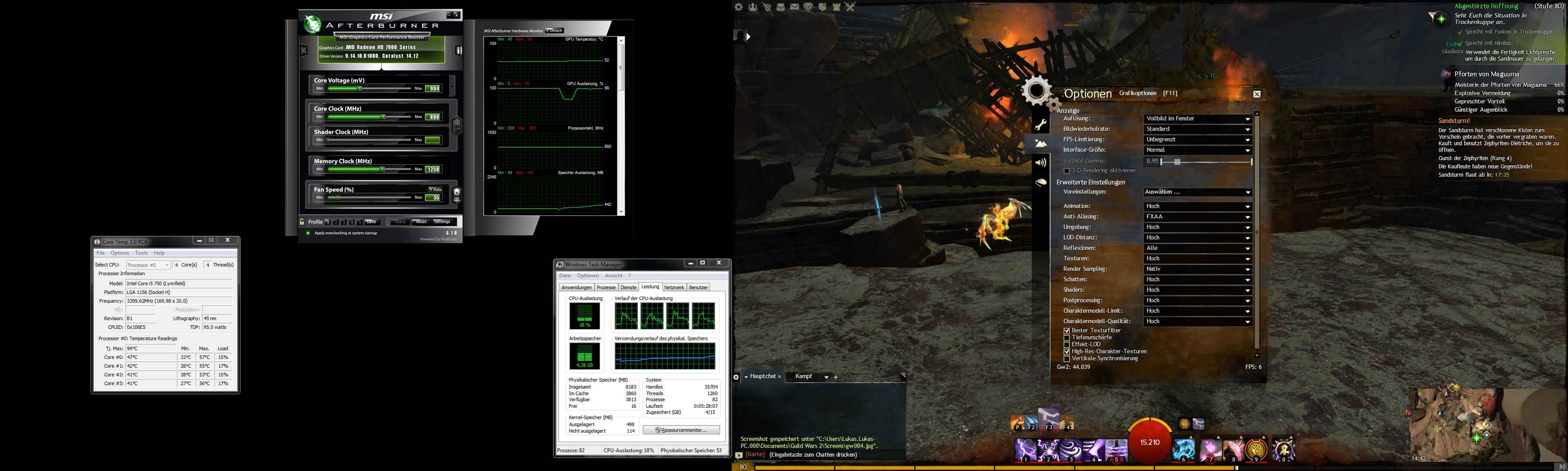Click the F4 attunement skill icon
The height and width of the screenshot is (471, 1568).
coord(1067,422)
